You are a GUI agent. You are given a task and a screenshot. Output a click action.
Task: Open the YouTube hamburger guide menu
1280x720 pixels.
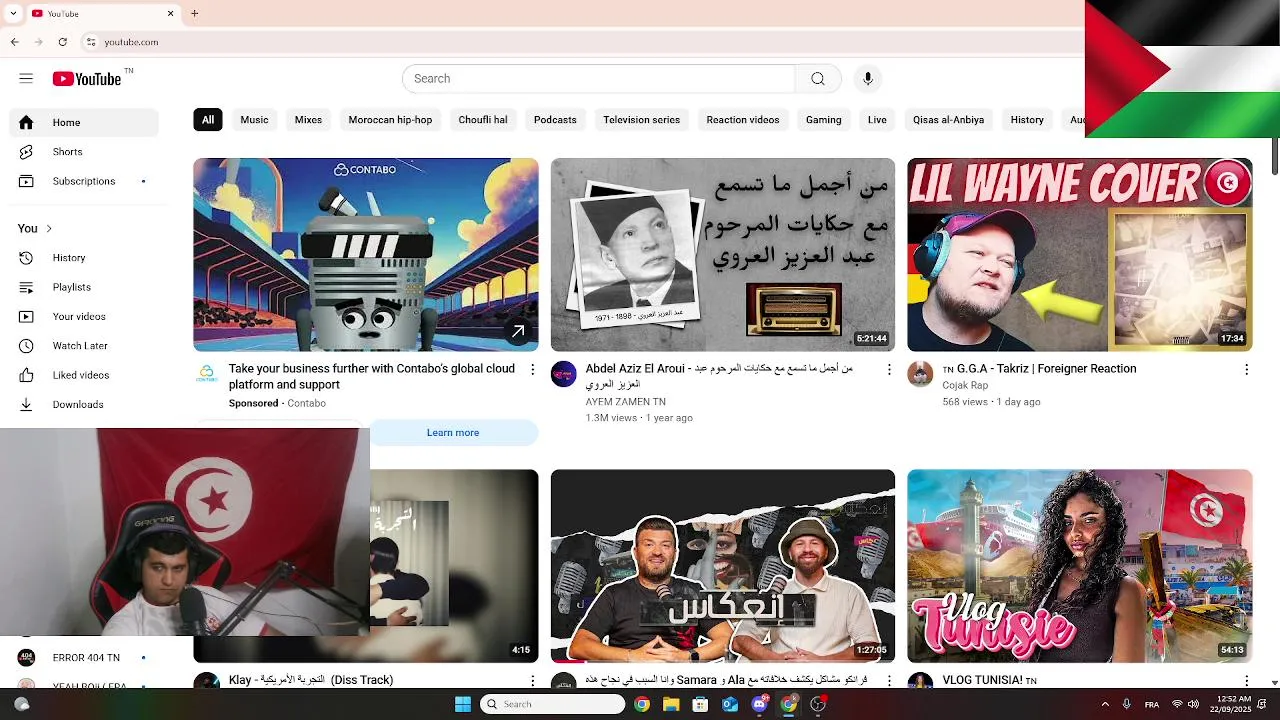(26, 78)
